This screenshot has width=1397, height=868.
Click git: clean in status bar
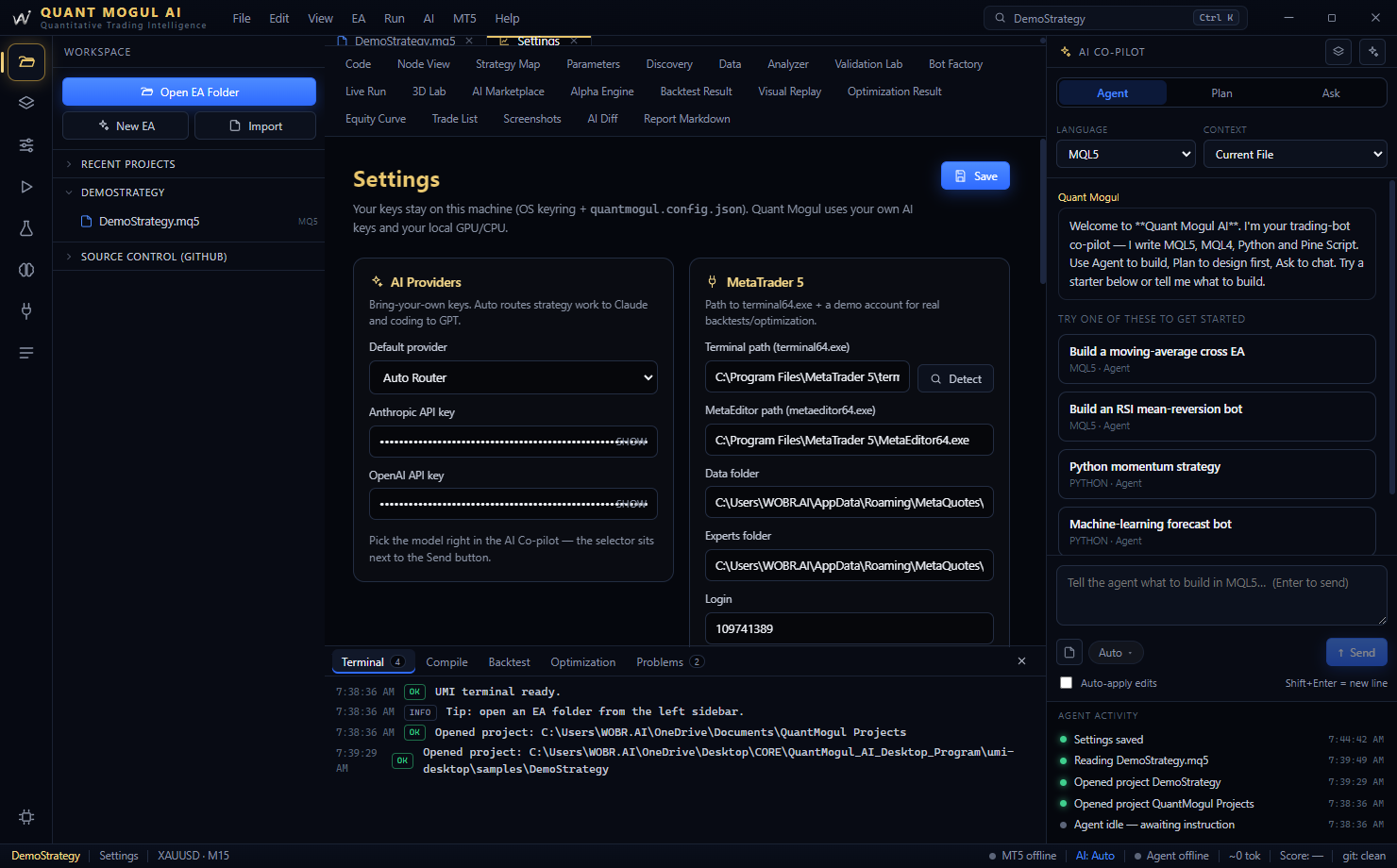pyautogui.click(x=1364, y=856)
